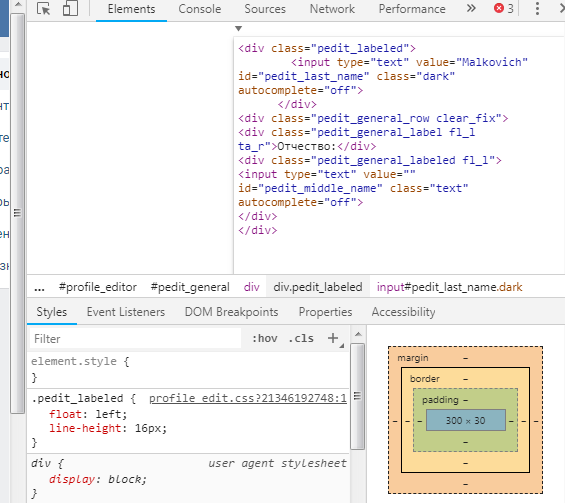565x503 pixels.
Task: Toggle the .cls class editor
Action: point(301,338)
